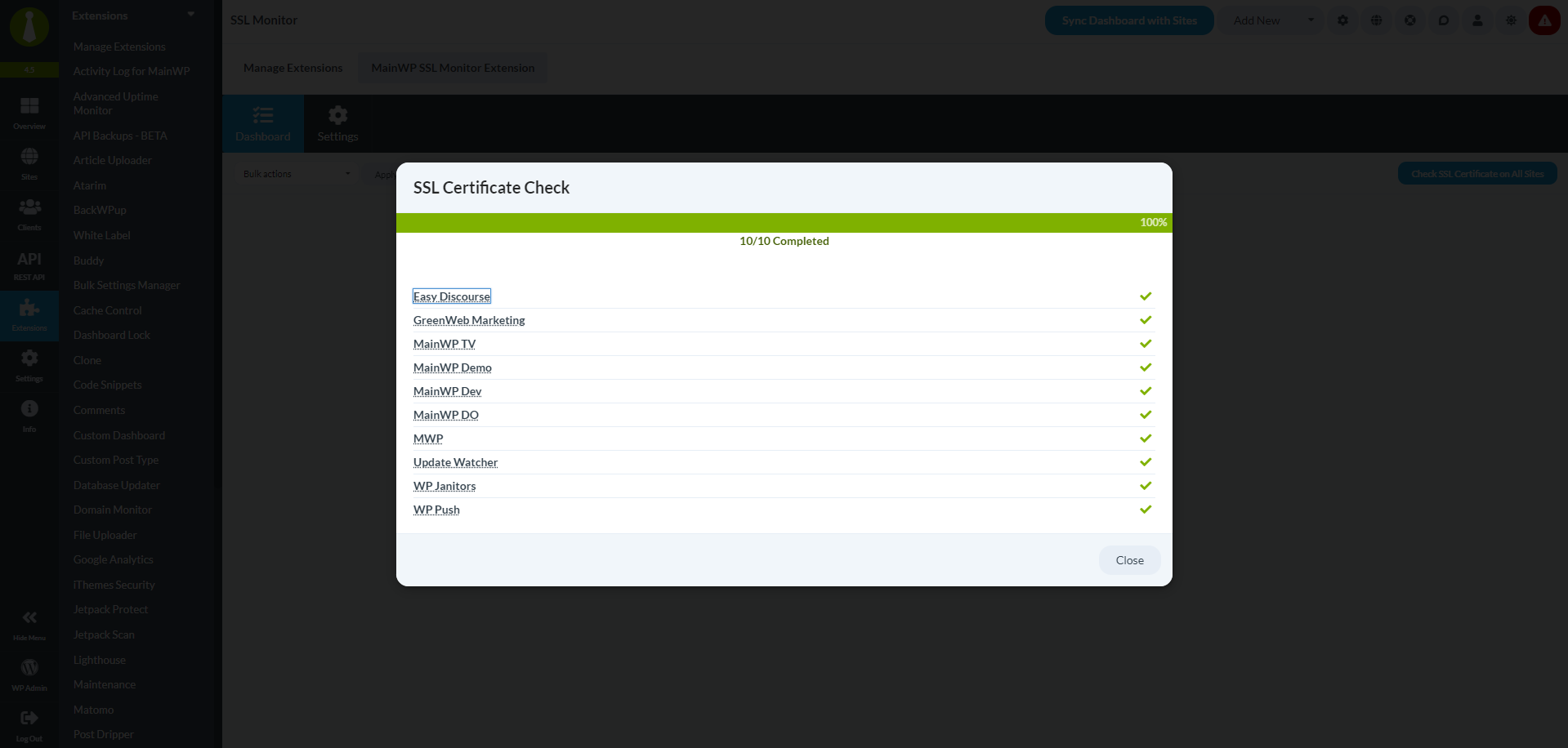Open the MainWP Dev site link

click(448, 391)
